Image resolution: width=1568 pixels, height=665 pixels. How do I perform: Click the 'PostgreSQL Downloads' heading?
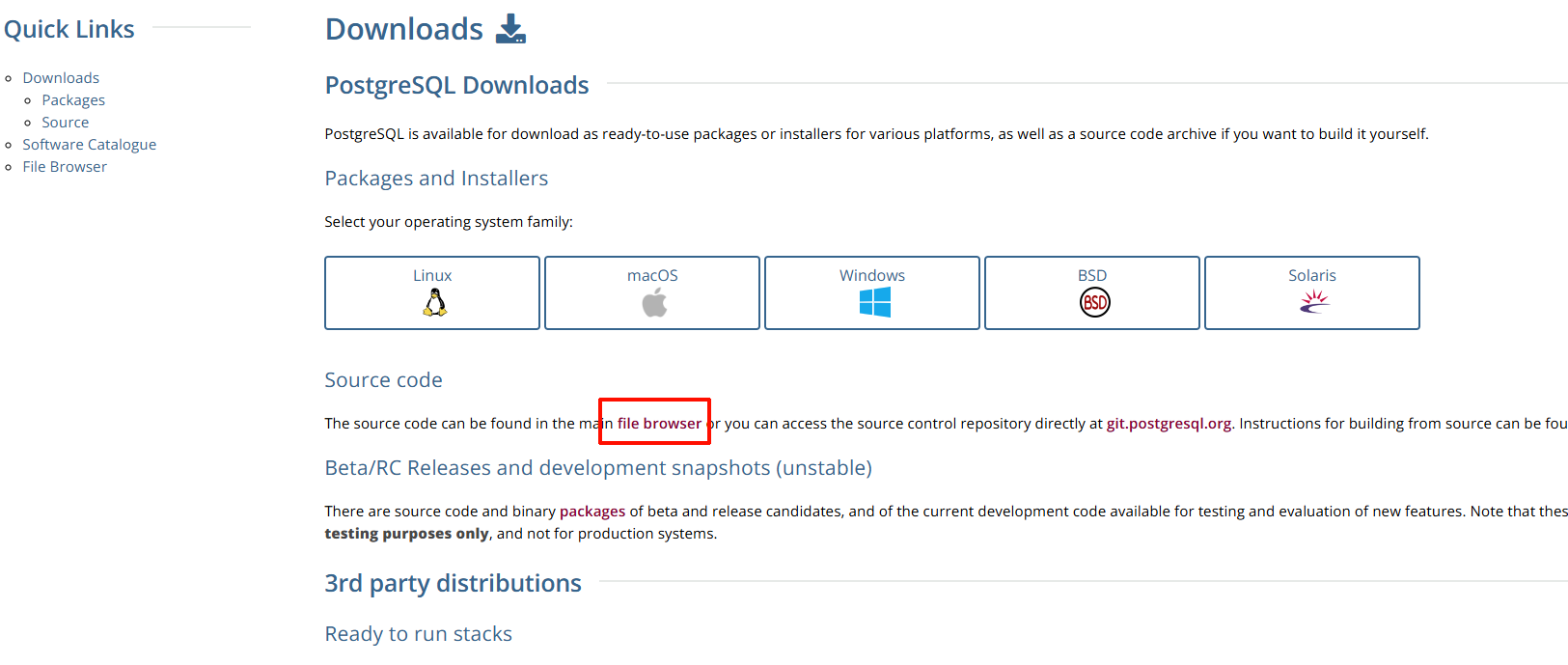(456, 85)
